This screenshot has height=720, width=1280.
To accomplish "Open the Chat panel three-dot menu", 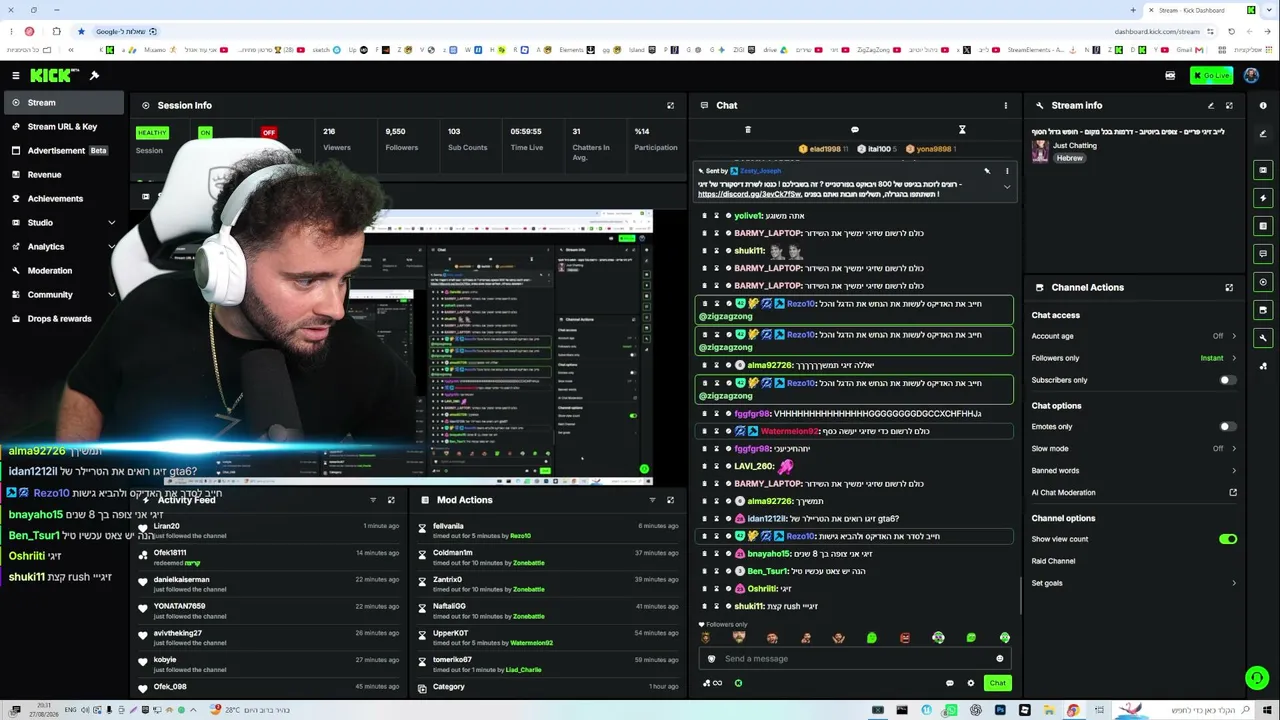I will click(1006, 105).
